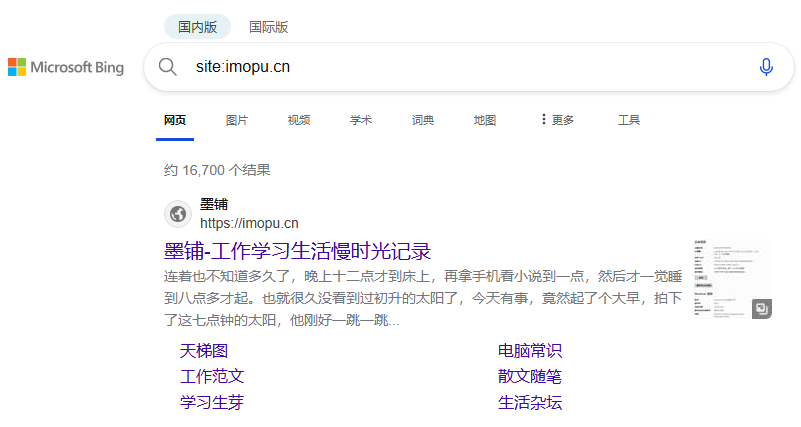The height and width of the screenshot is (427, 801).
Task: Activate microphone voice search
Action: (766, 67)
